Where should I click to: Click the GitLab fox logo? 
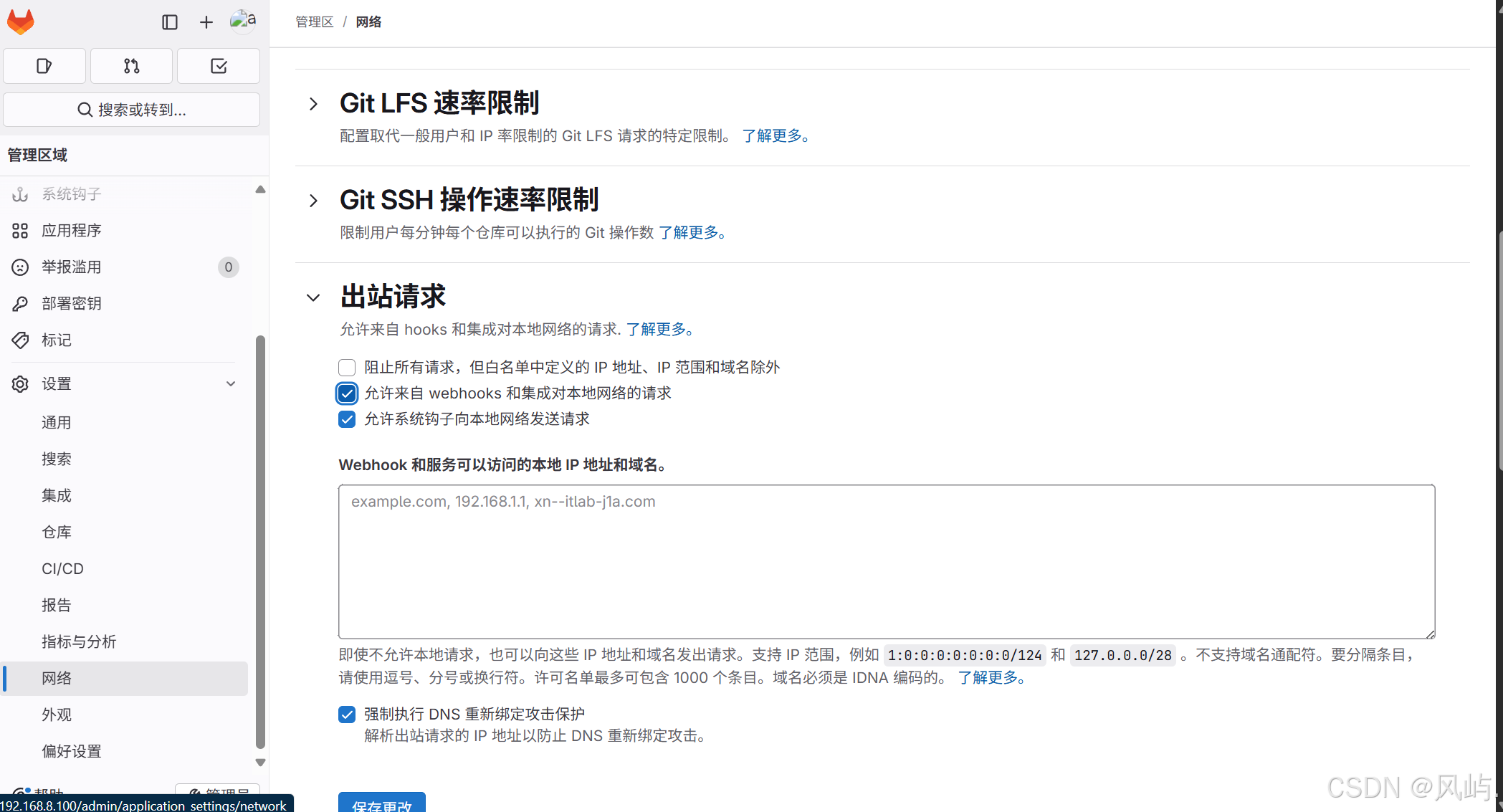21,22
